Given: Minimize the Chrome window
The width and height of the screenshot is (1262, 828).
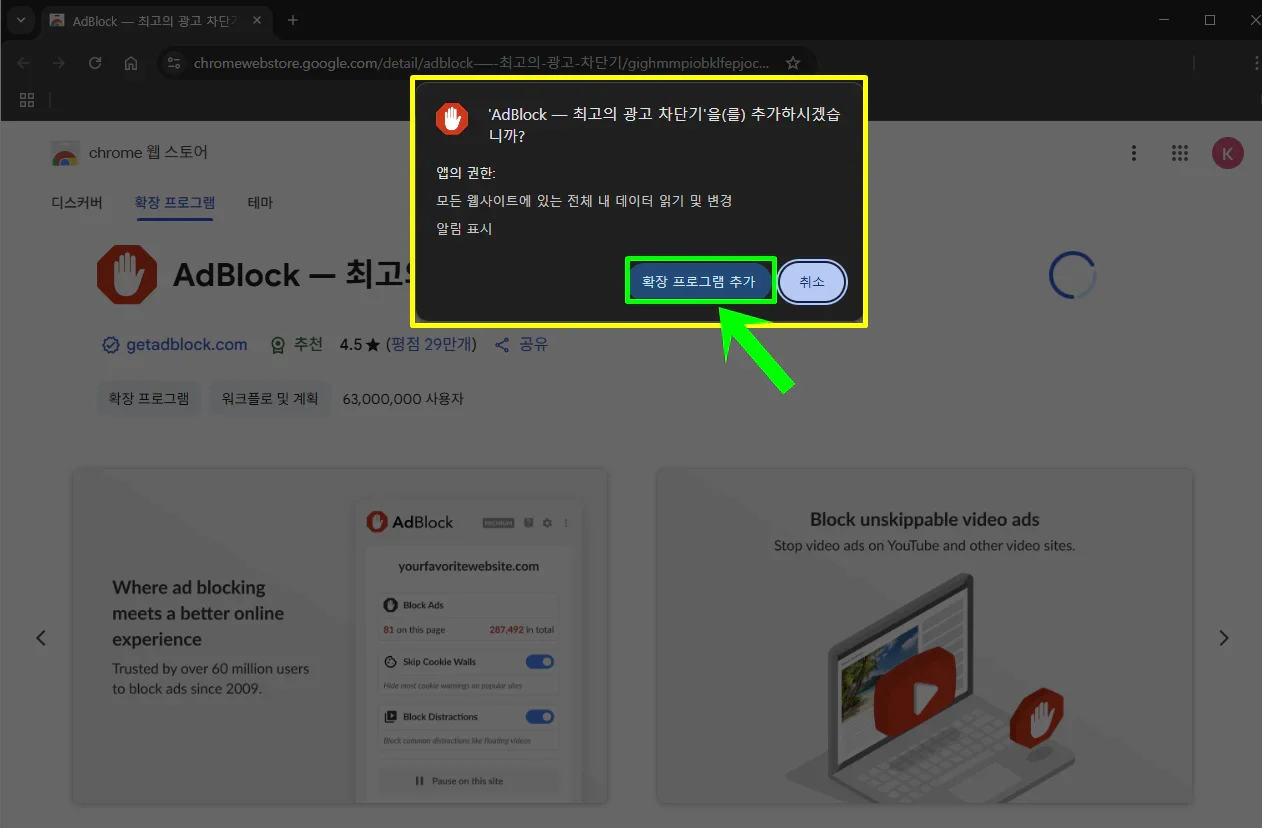Looking at the screenshot, I should [x=1164, y=20].
